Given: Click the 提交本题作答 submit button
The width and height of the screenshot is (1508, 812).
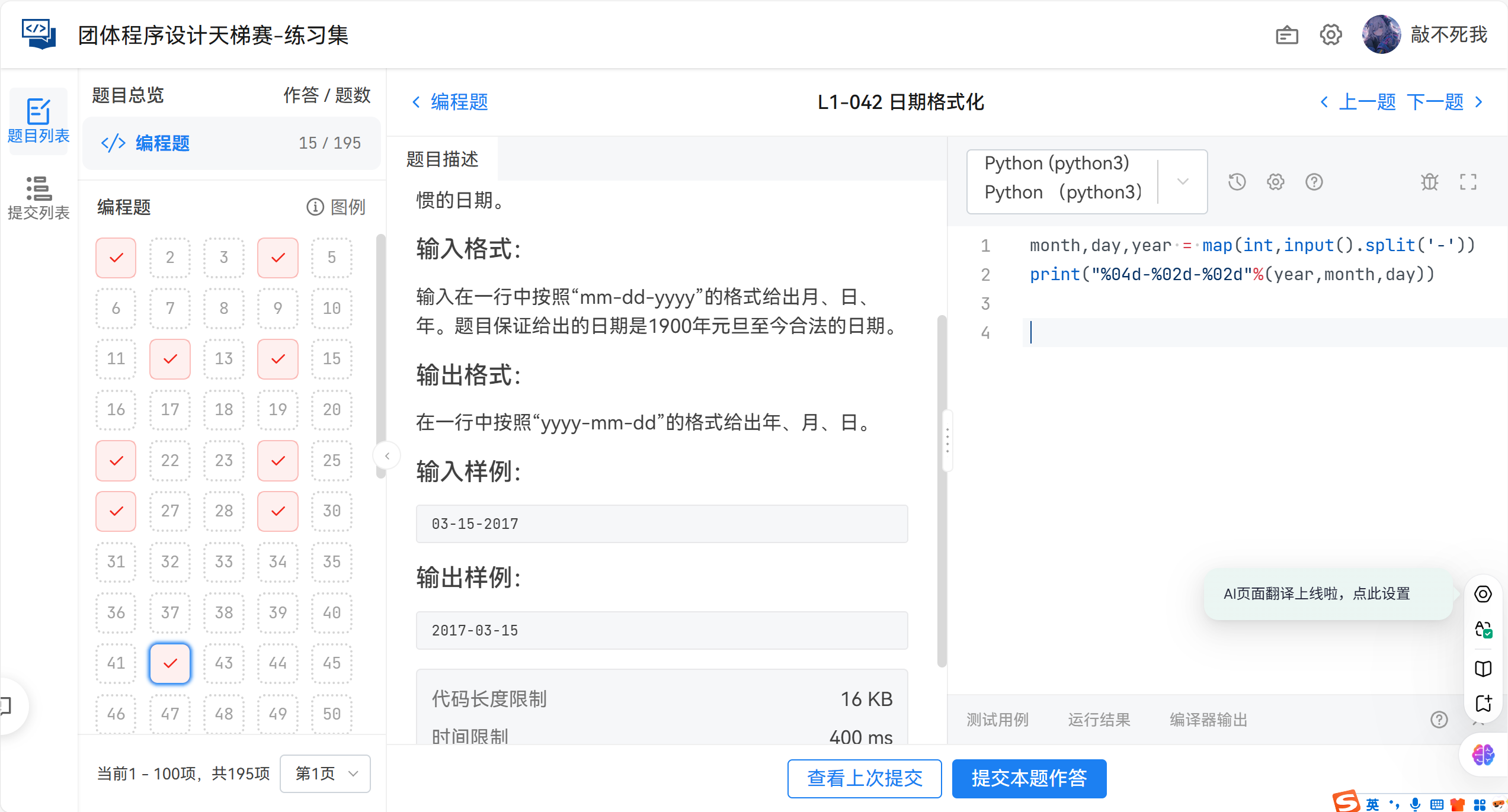Looking at the screenshot, I should tap(1029, 779).
